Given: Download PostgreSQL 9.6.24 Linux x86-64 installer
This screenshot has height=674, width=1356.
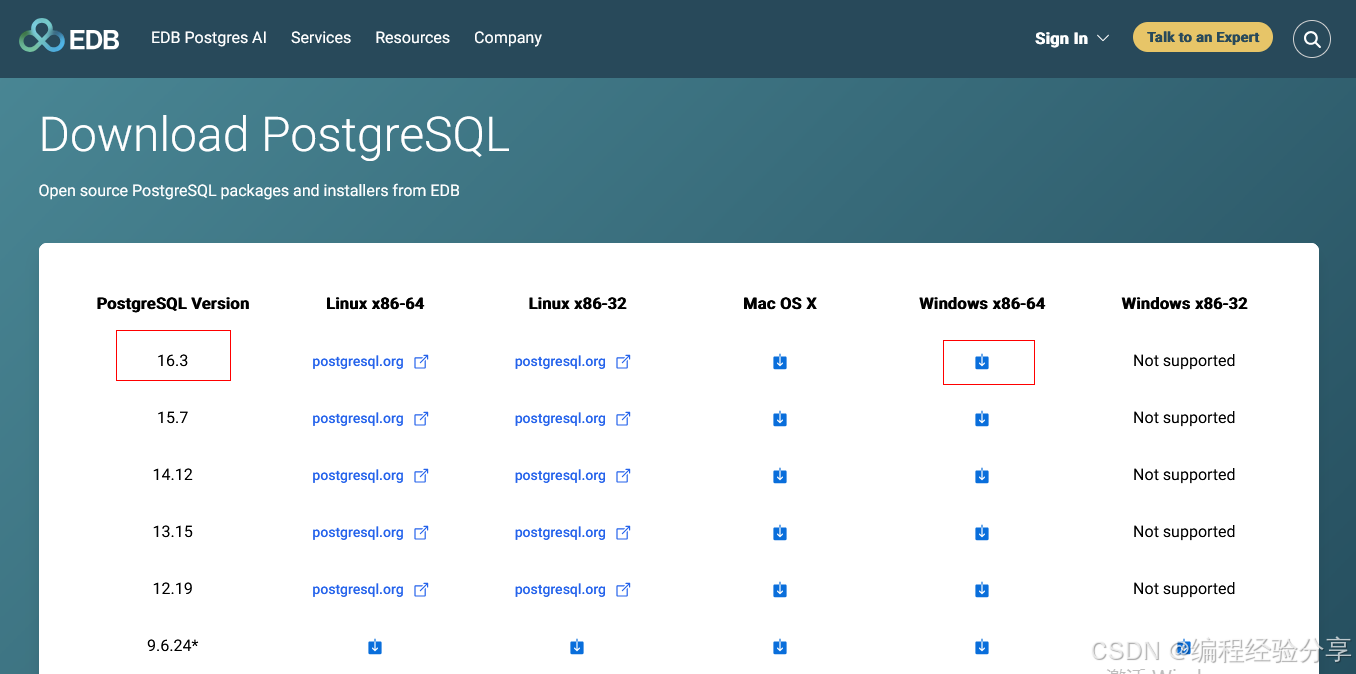Looking at the screenshot, I should [x=375, y=647].
